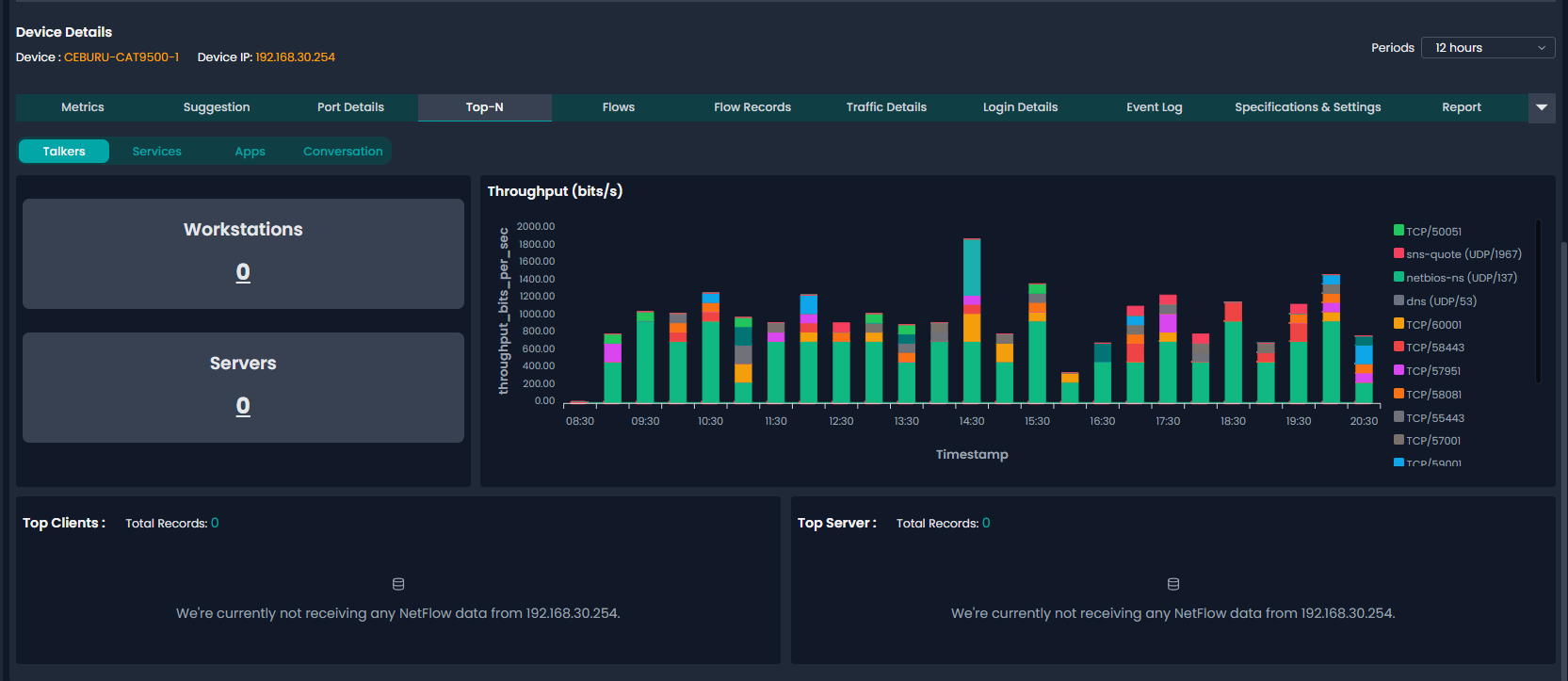The width and height of the screenshot is (1568, 681).
Task: Click the tallest throughput bar near 14:30
Action: 972,320
